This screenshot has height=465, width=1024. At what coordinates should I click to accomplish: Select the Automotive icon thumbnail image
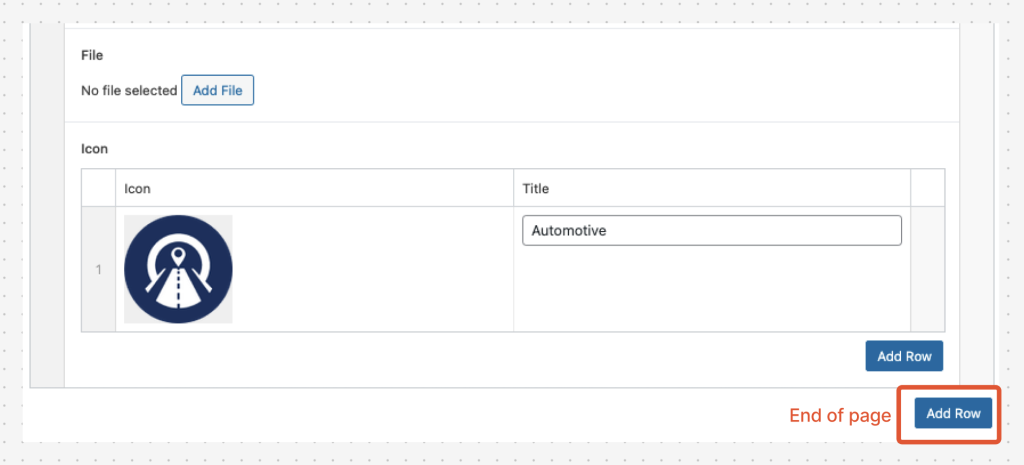pyautogui.click(x=178, y=269)
